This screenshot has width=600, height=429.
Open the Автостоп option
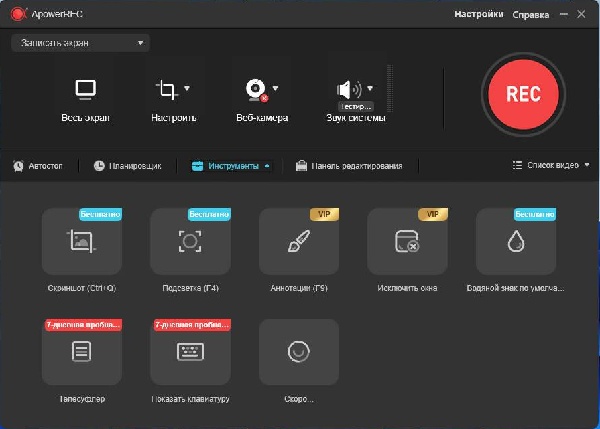click(38, 166)
